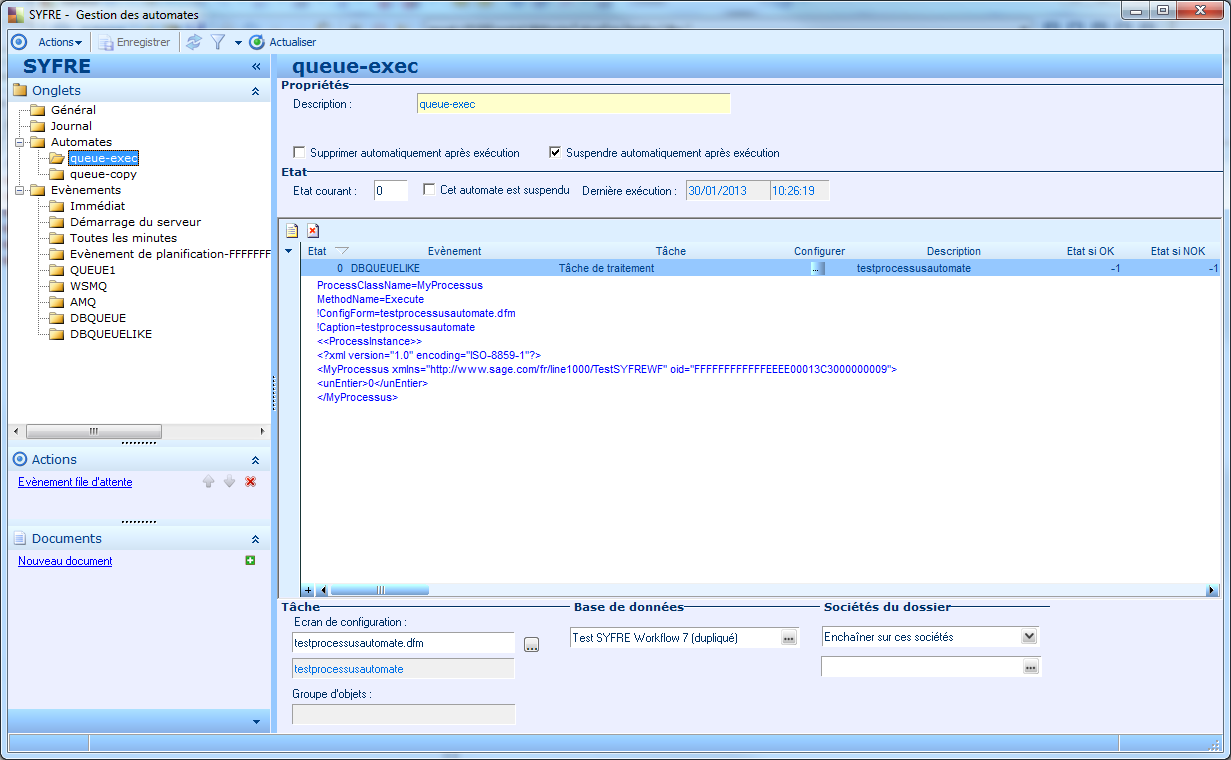Select Démarrage du serveur event

point(135,222)
